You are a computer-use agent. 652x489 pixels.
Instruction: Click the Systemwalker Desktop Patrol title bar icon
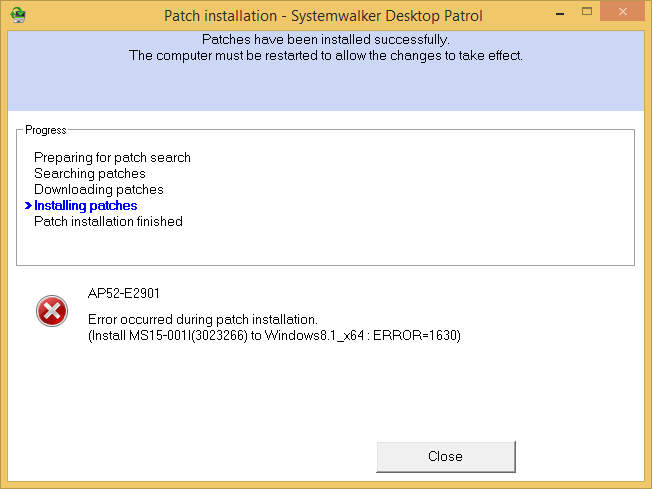[18, 15]
